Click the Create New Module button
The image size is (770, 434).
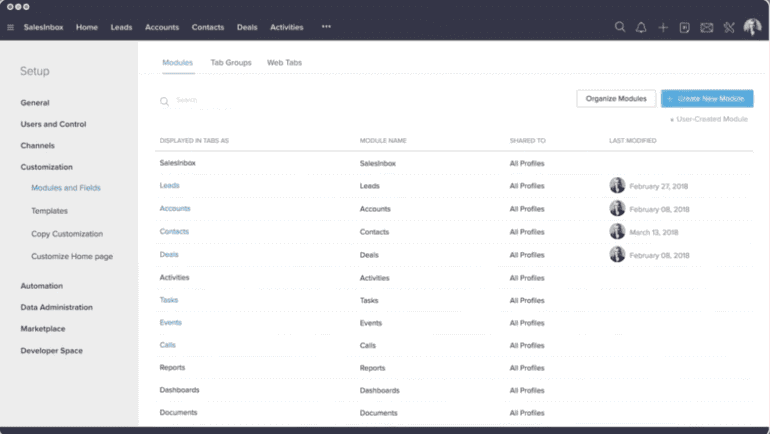pos(707,99)
